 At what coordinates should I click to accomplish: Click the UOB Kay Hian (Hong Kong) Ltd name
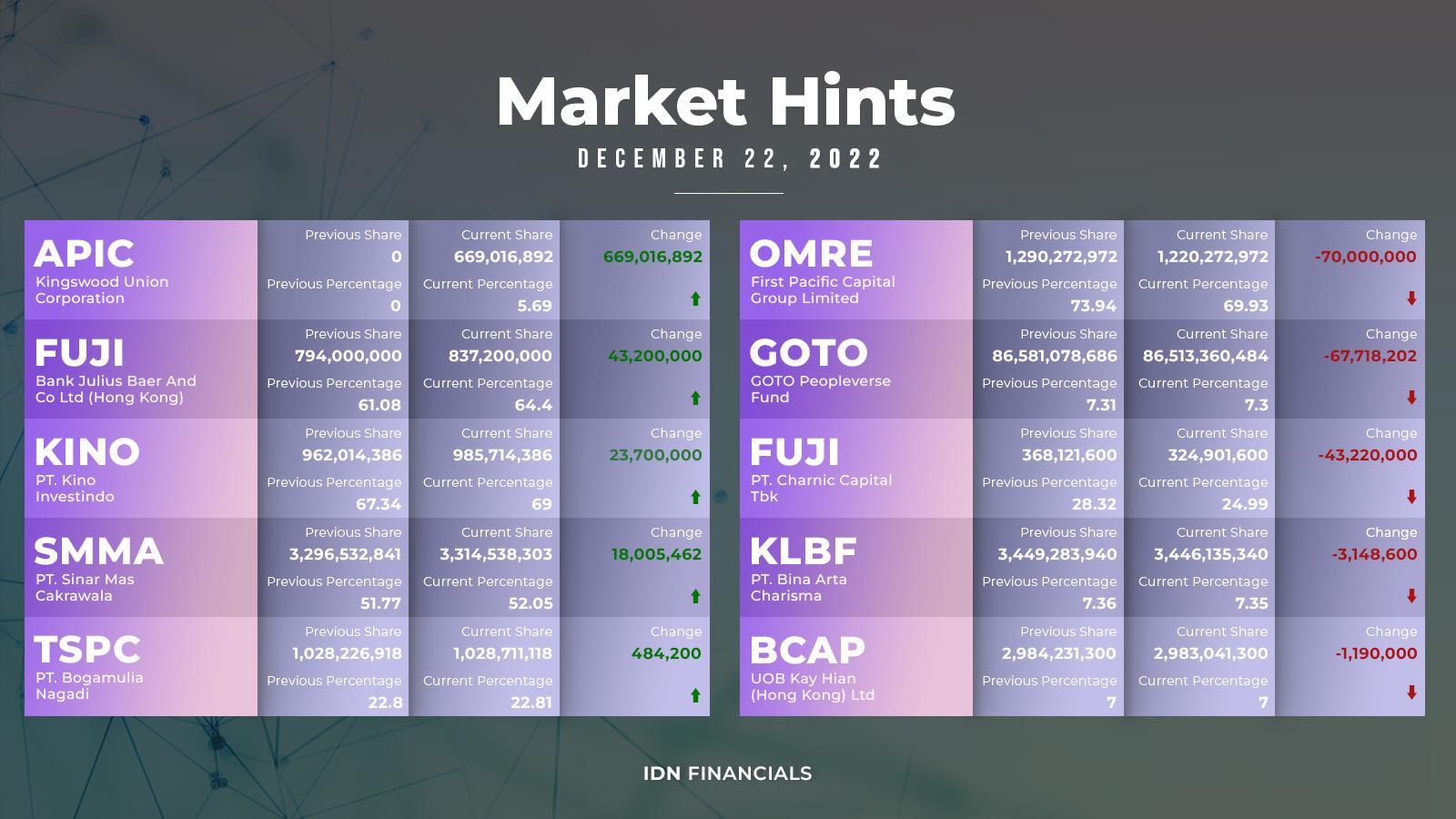tap(813, 687)
